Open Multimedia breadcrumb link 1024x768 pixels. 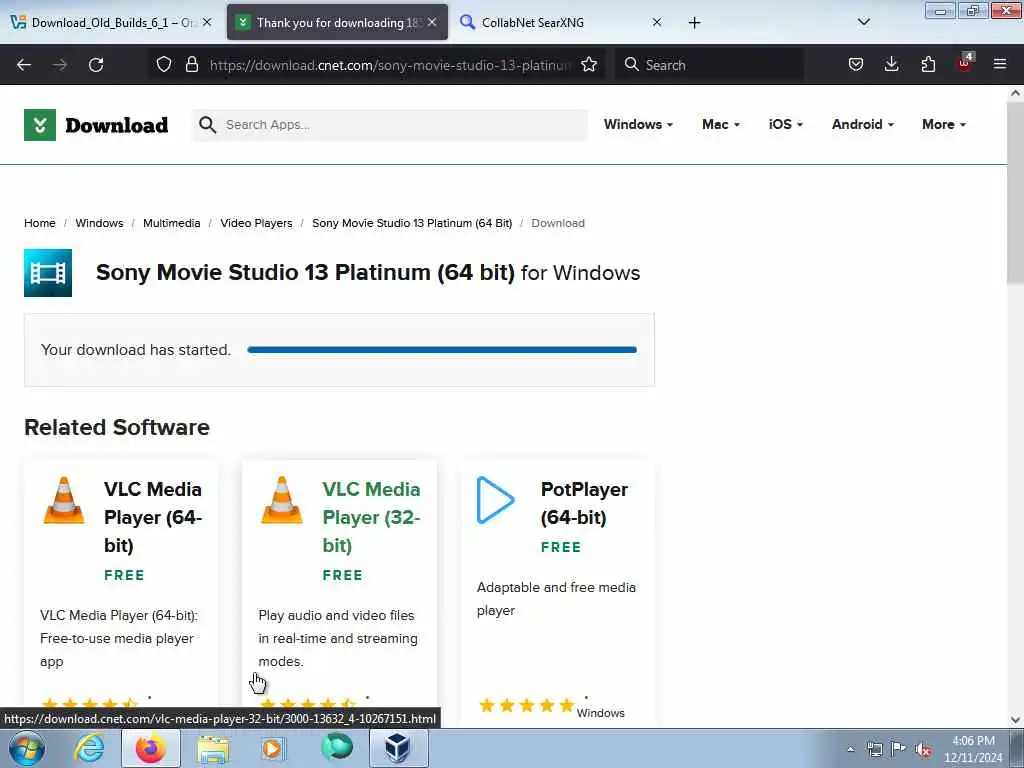tap(172, 223)
